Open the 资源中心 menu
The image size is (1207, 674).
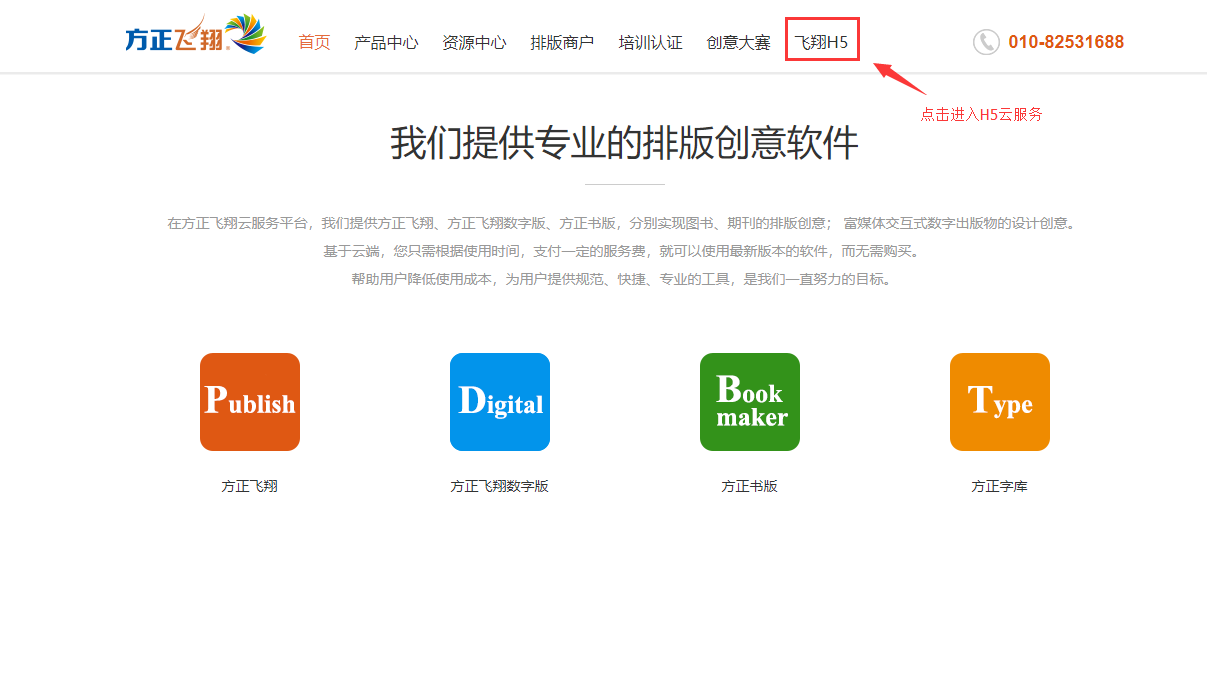tap(474, 42)
